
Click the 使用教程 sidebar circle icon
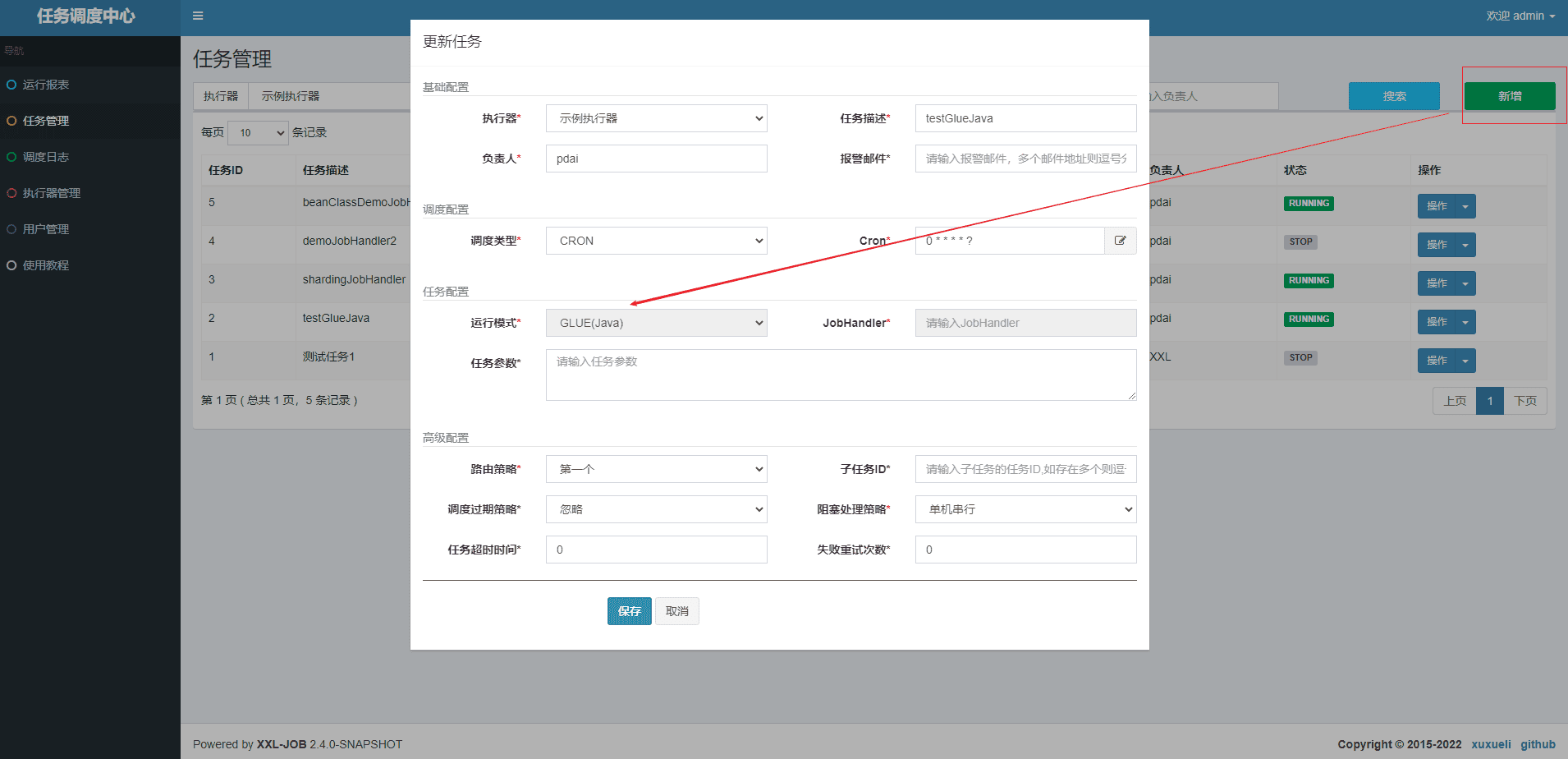click(11, 265)
